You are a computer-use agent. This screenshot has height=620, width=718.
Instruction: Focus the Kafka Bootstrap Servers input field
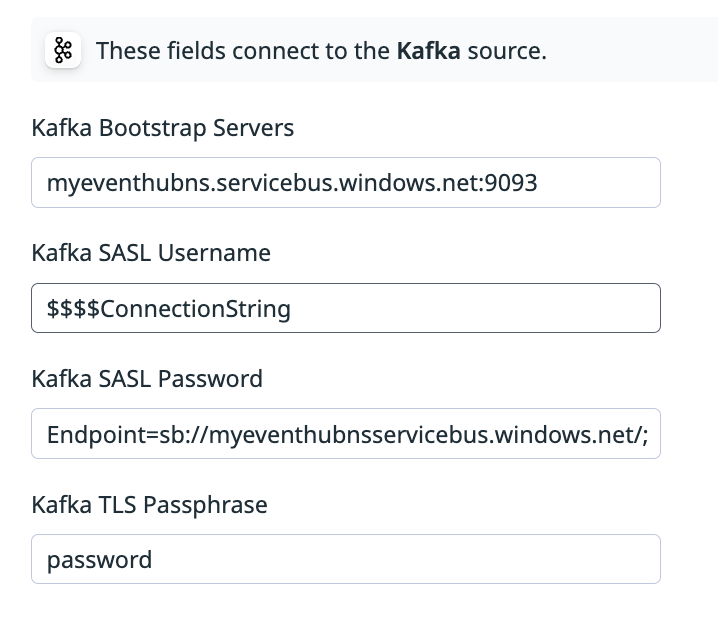tap(346, 182)
